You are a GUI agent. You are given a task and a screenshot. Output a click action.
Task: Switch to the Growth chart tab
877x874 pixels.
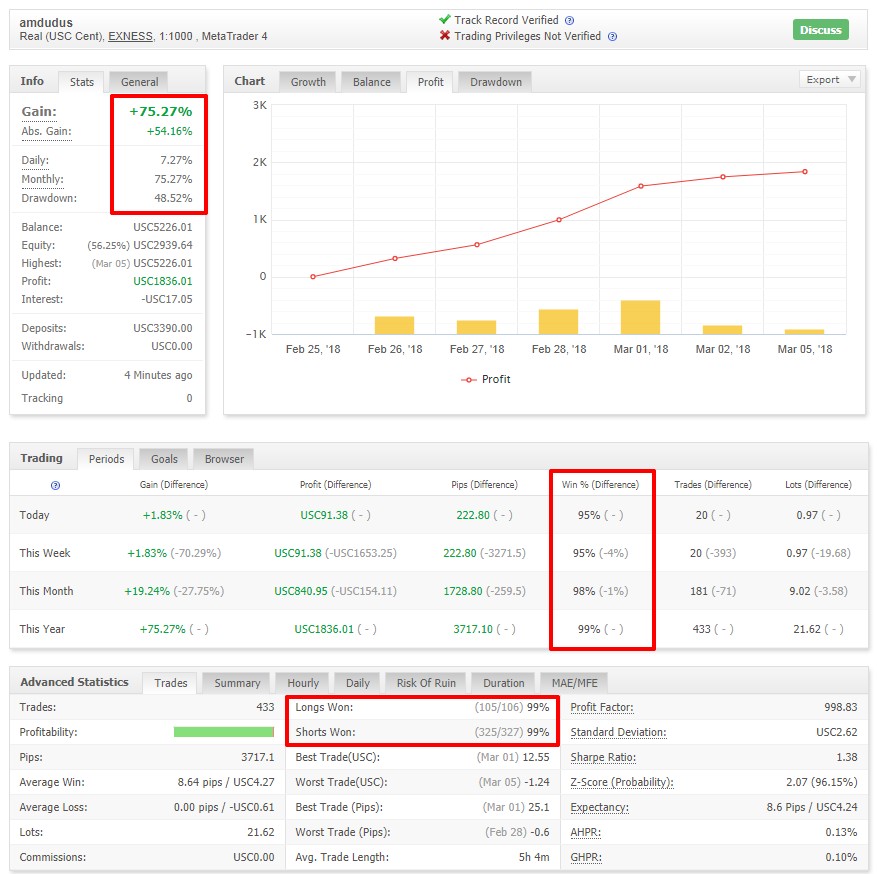pyautogui.click(x=308, y=82)
